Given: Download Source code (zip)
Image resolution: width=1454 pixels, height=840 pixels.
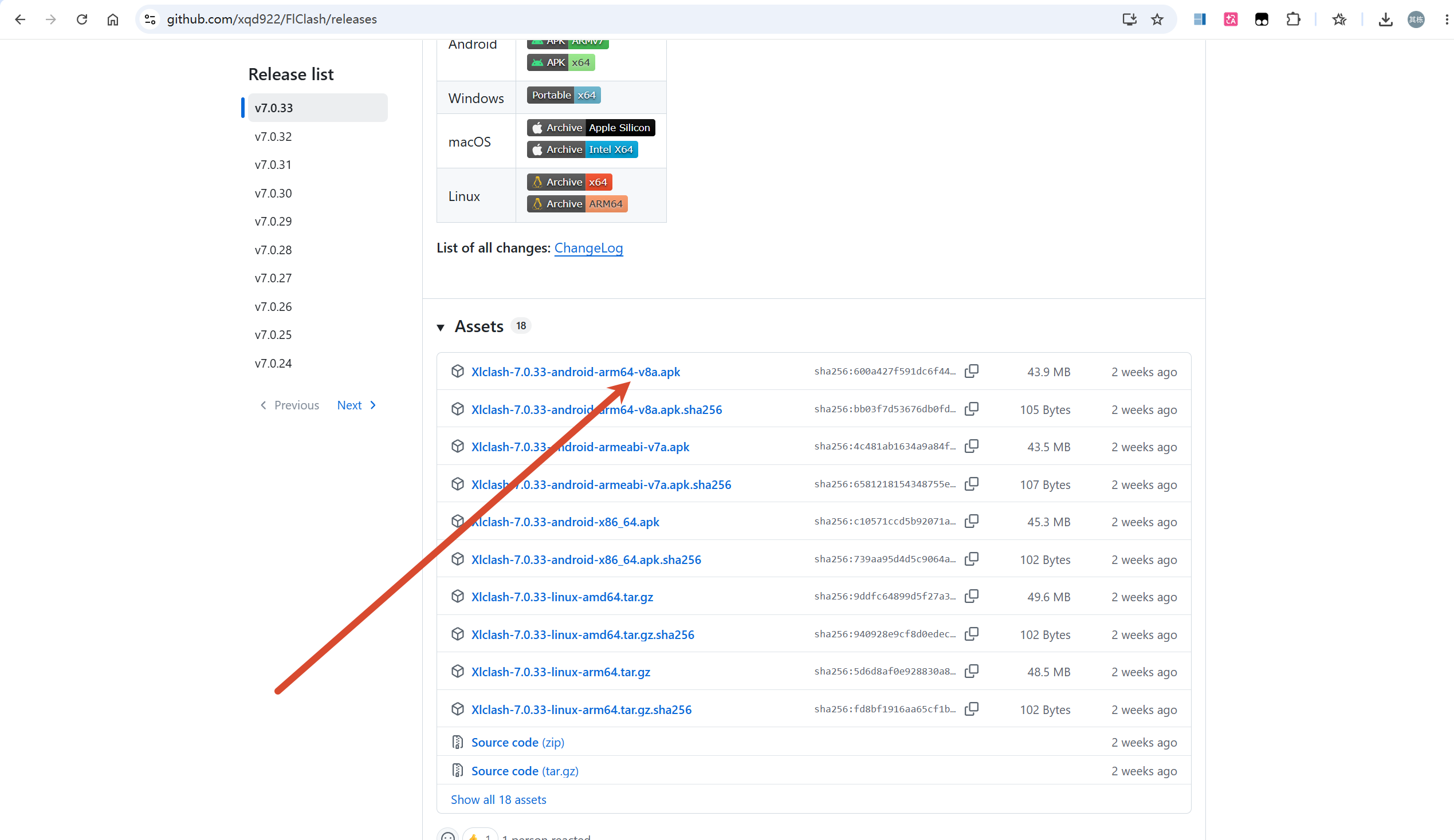Looking at the screenshot, I should coord(517,743).
